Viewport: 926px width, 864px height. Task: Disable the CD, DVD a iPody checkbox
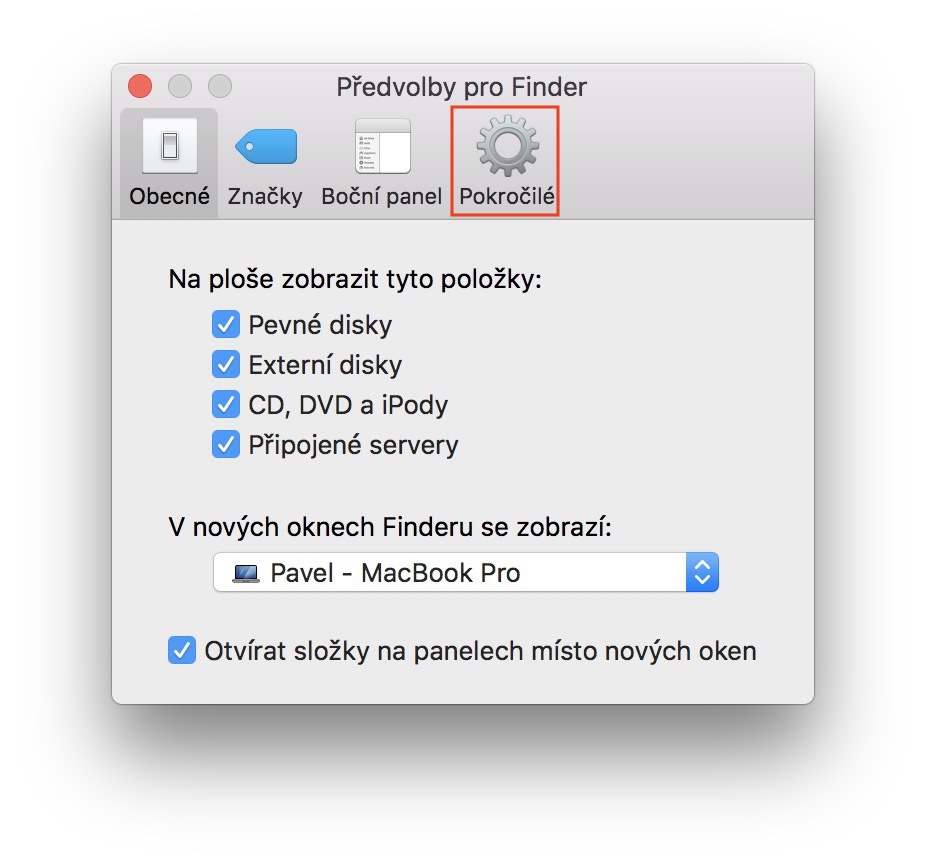(226, 405)
